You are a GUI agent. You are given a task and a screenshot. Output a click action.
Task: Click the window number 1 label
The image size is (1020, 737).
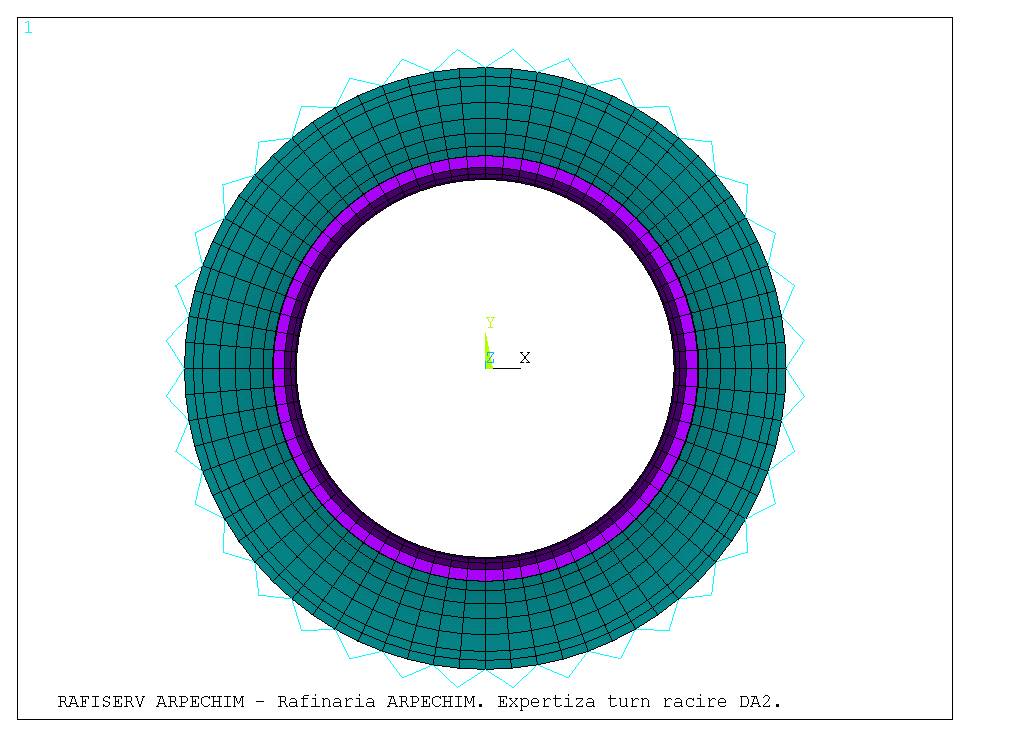click(28, 28)
